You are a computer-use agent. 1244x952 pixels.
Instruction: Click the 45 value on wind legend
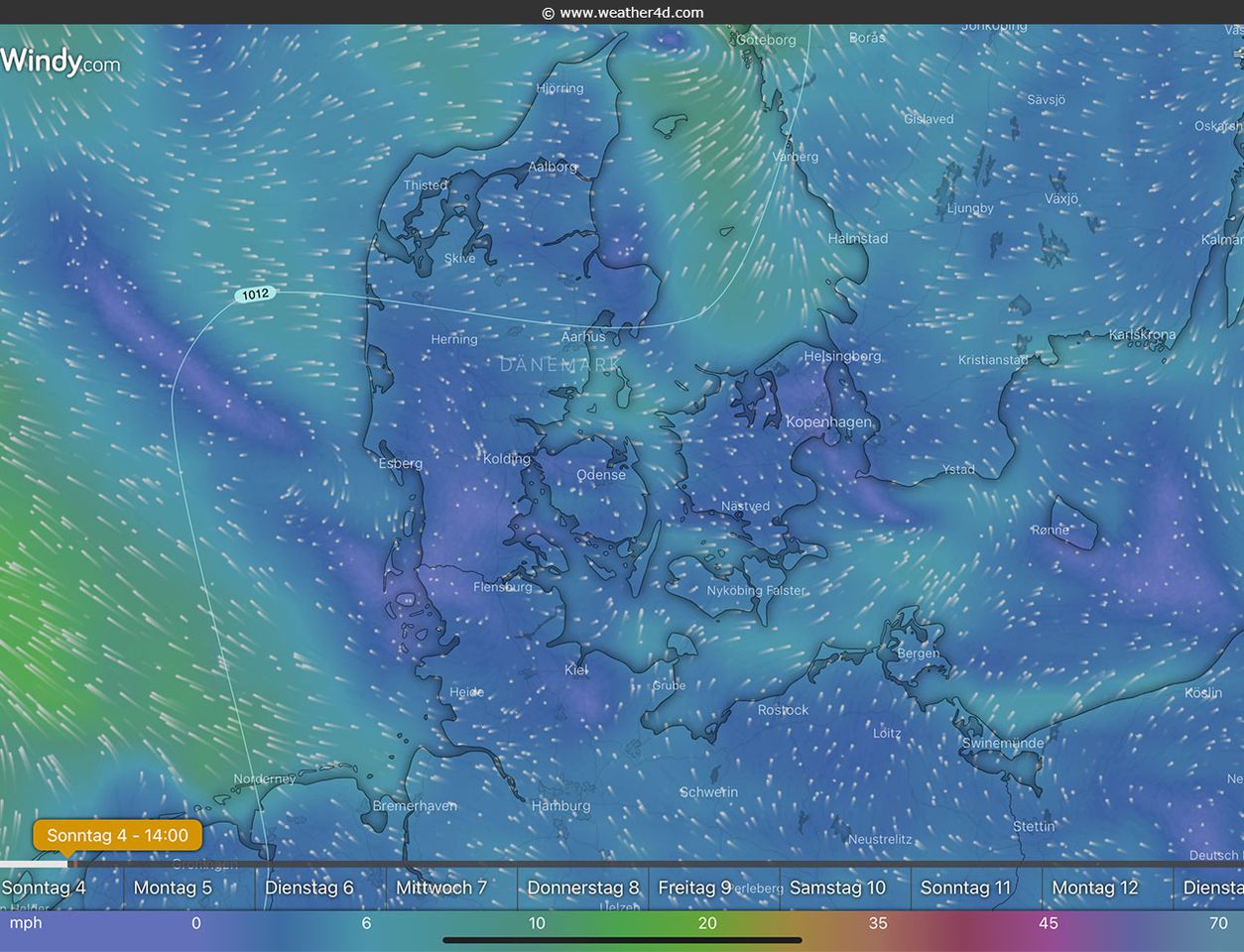1049,923
